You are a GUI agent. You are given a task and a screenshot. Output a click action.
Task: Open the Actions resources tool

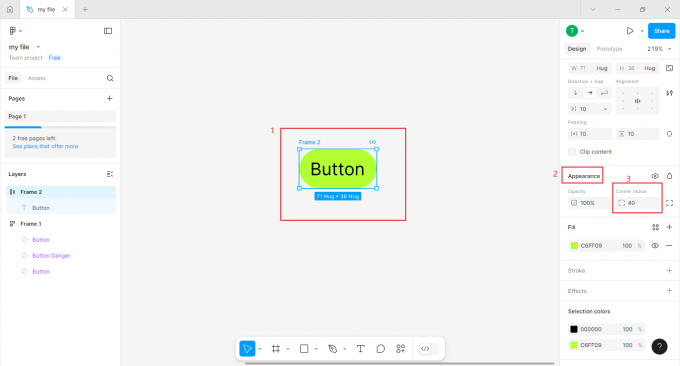coord(401,349)
